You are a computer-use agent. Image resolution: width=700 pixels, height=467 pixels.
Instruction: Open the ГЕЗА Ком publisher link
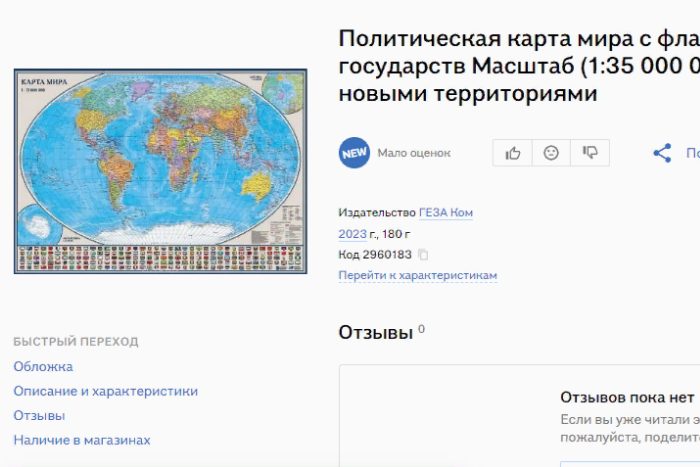pyautogui.click(x=446, y=212)
